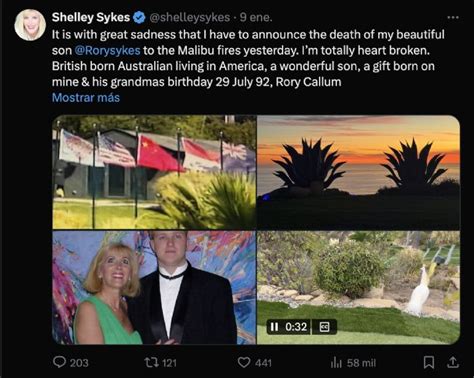Open the flags photo thumbnail
Viewport: 474px width, 378px height.
154,172
